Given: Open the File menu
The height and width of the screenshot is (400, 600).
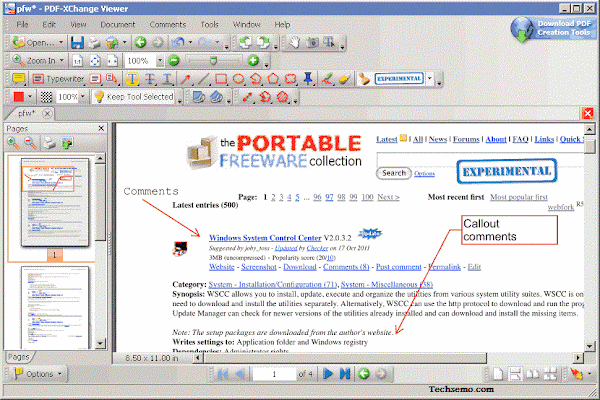Looking at the screenshot, I should coord(22,24).
